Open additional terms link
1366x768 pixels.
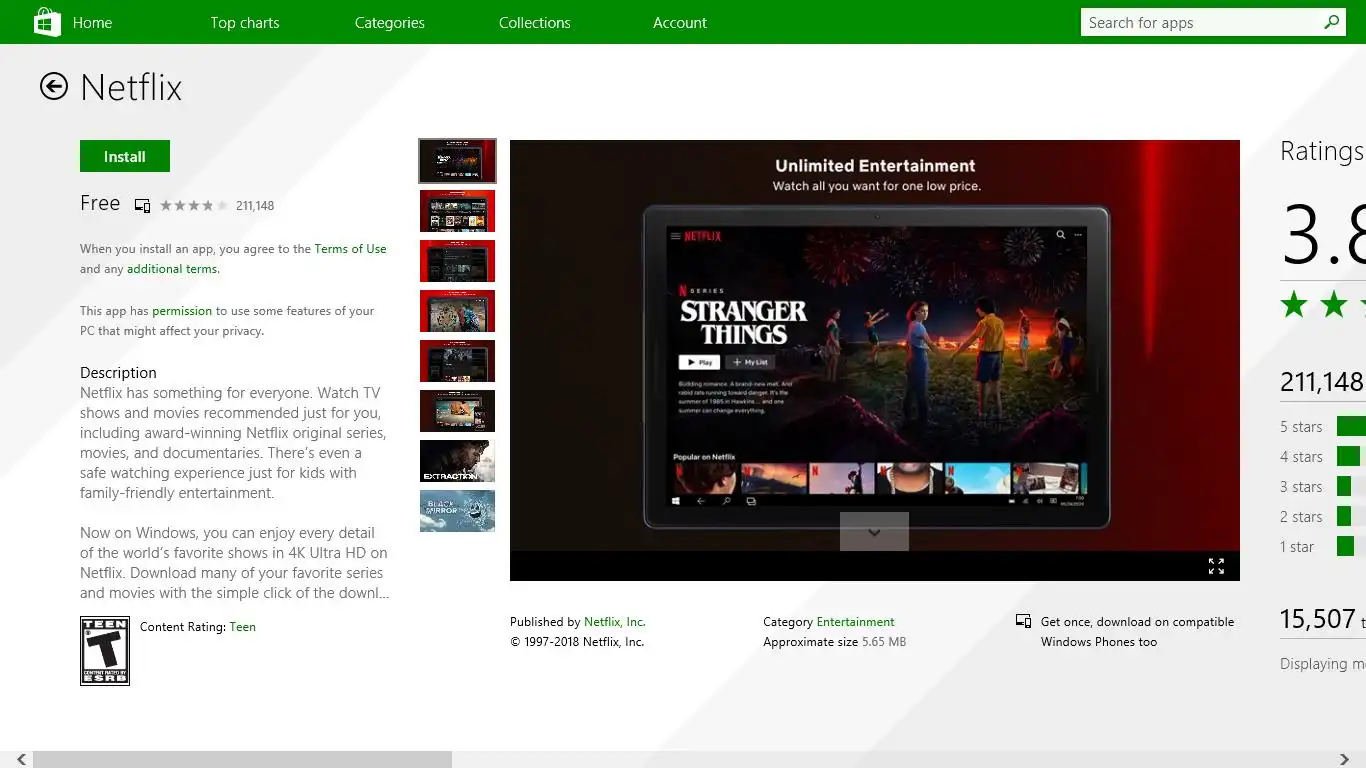(x=172, y=269)
